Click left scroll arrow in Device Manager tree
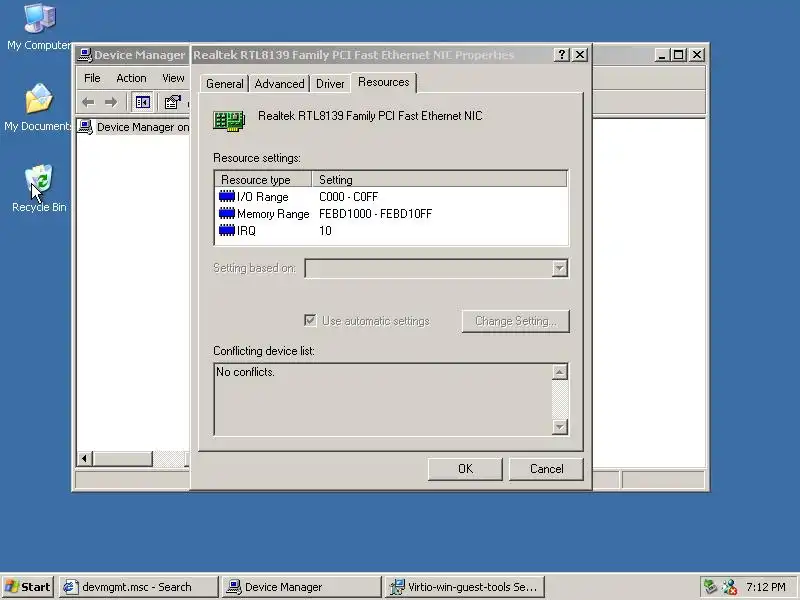The width and height of the screenshot is (800, 600). 85,459
